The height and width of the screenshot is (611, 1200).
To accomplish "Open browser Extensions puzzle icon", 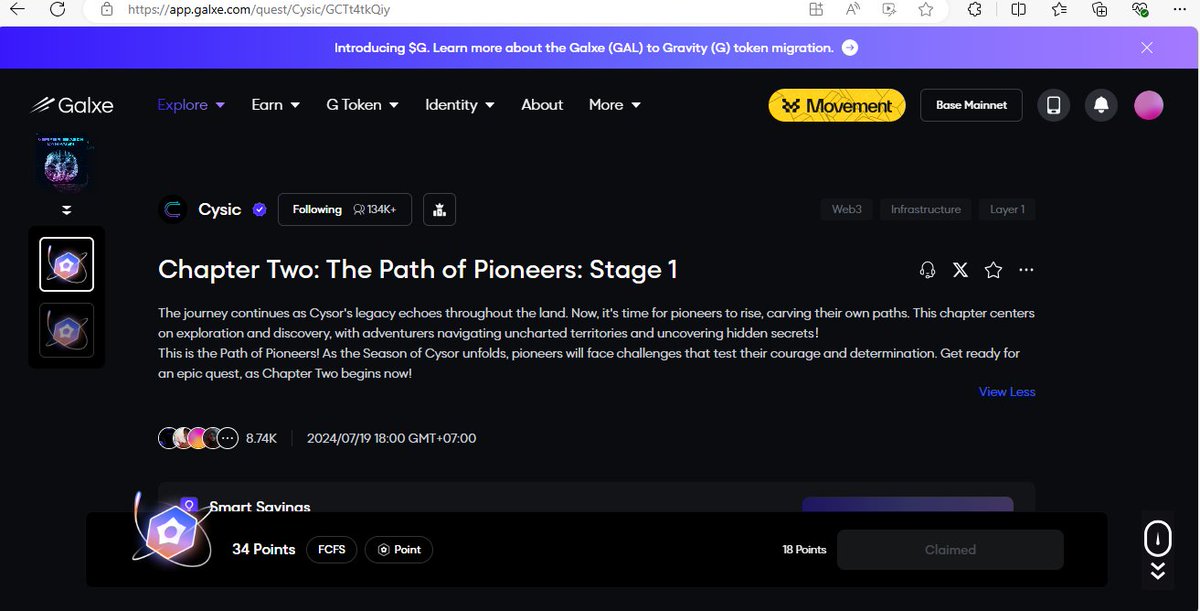I will pyautogui.click(x=975, y=9).
